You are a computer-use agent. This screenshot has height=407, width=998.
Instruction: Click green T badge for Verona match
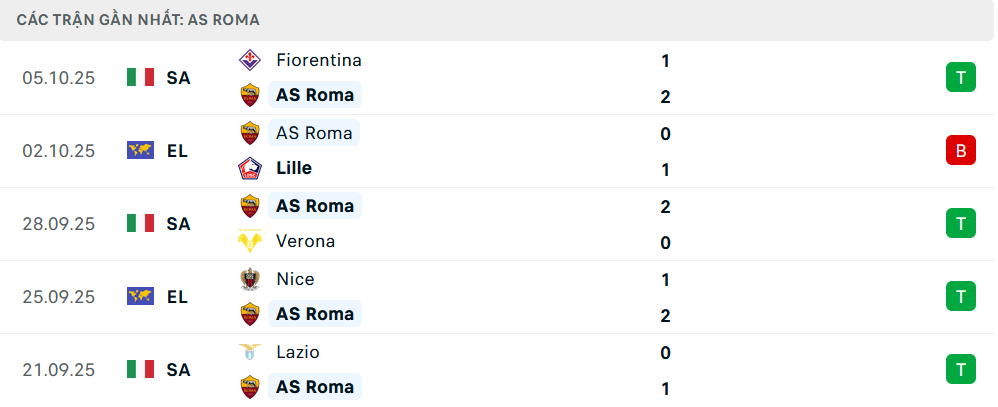click(960, 223)
